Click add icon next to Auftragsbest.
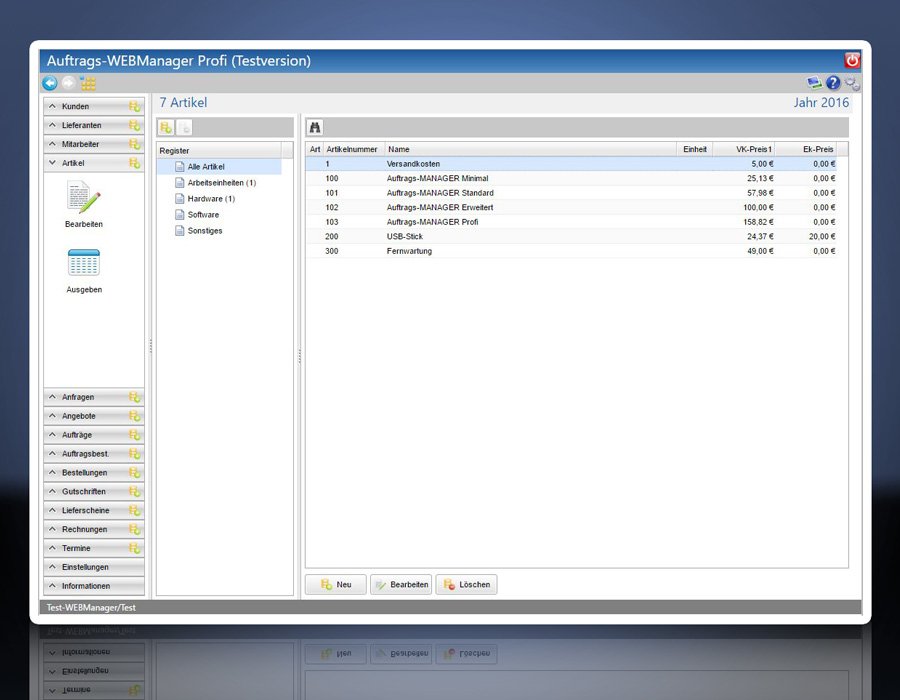The image size is (900, 700). click(134, 454)
